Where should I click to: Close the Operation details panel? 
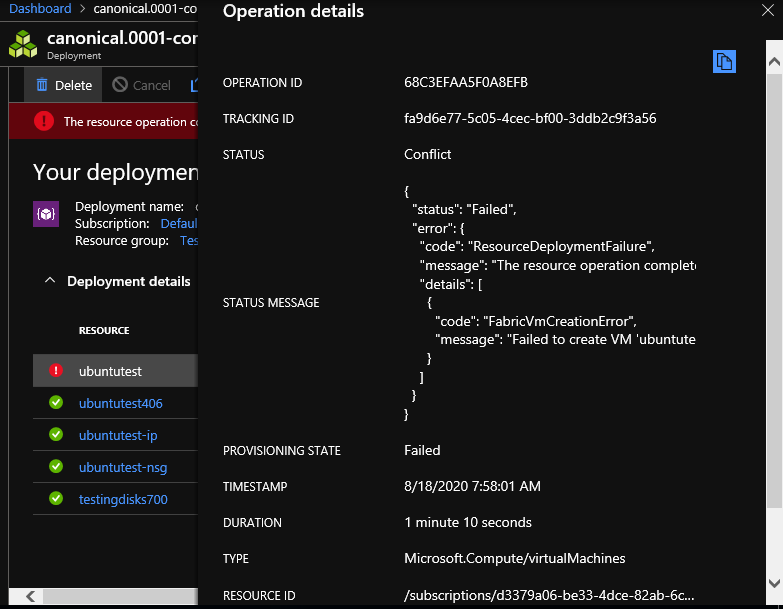pyautogui.click(x=768, y=10)
